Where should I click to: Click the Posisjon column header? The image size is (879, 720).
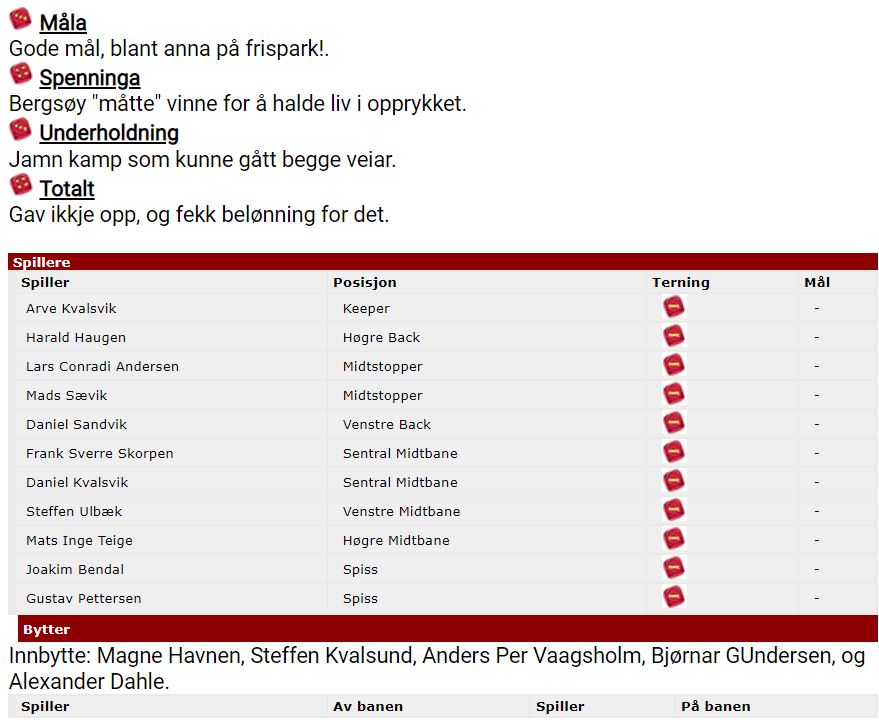tap(364, 283)
